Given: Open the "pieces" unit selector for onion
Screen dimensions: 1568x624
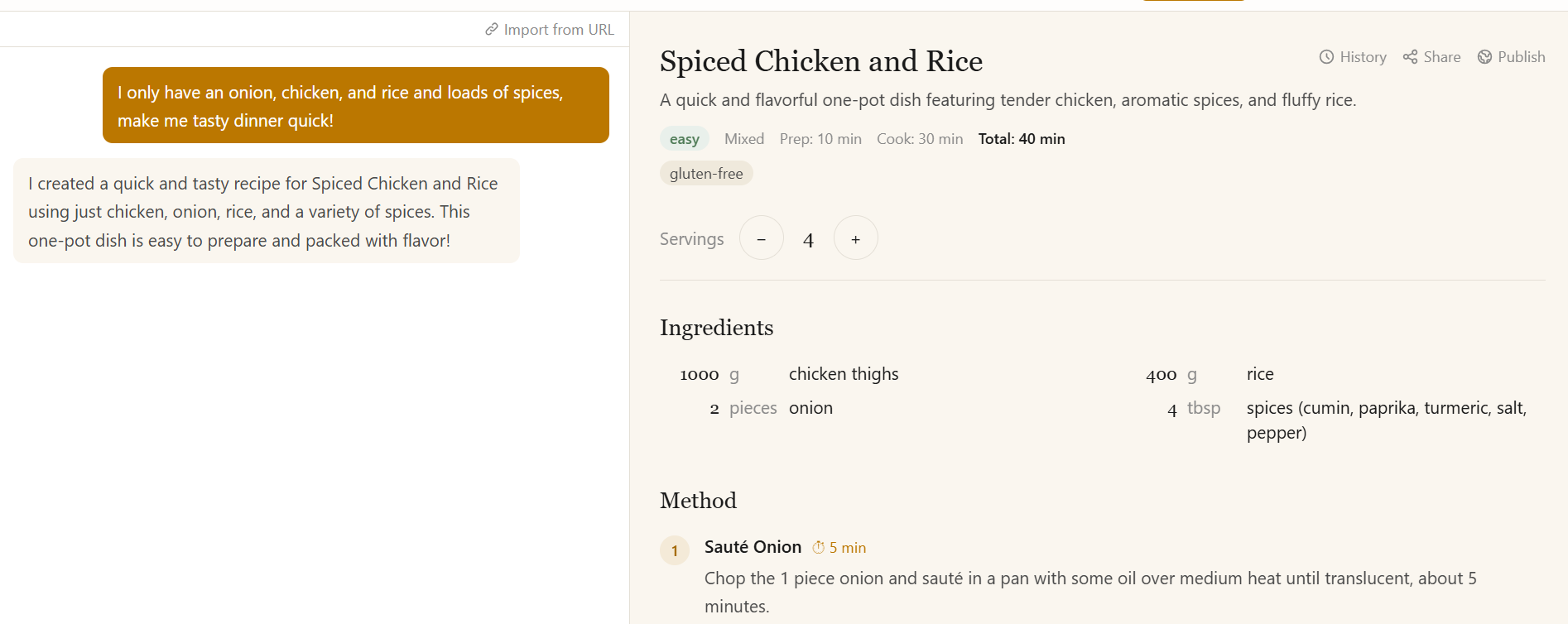Looking at the screenshot, I should (753, 407).
